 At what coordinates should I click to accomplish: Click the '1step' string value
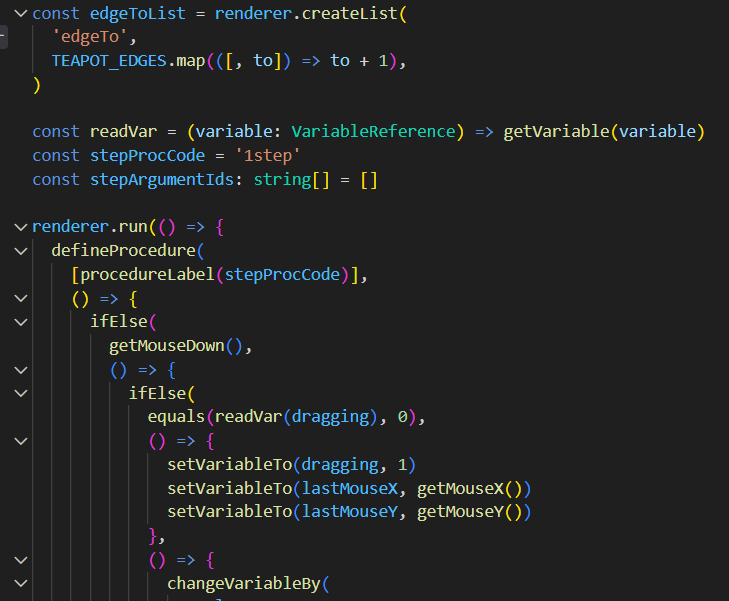(x=267, y=155)
